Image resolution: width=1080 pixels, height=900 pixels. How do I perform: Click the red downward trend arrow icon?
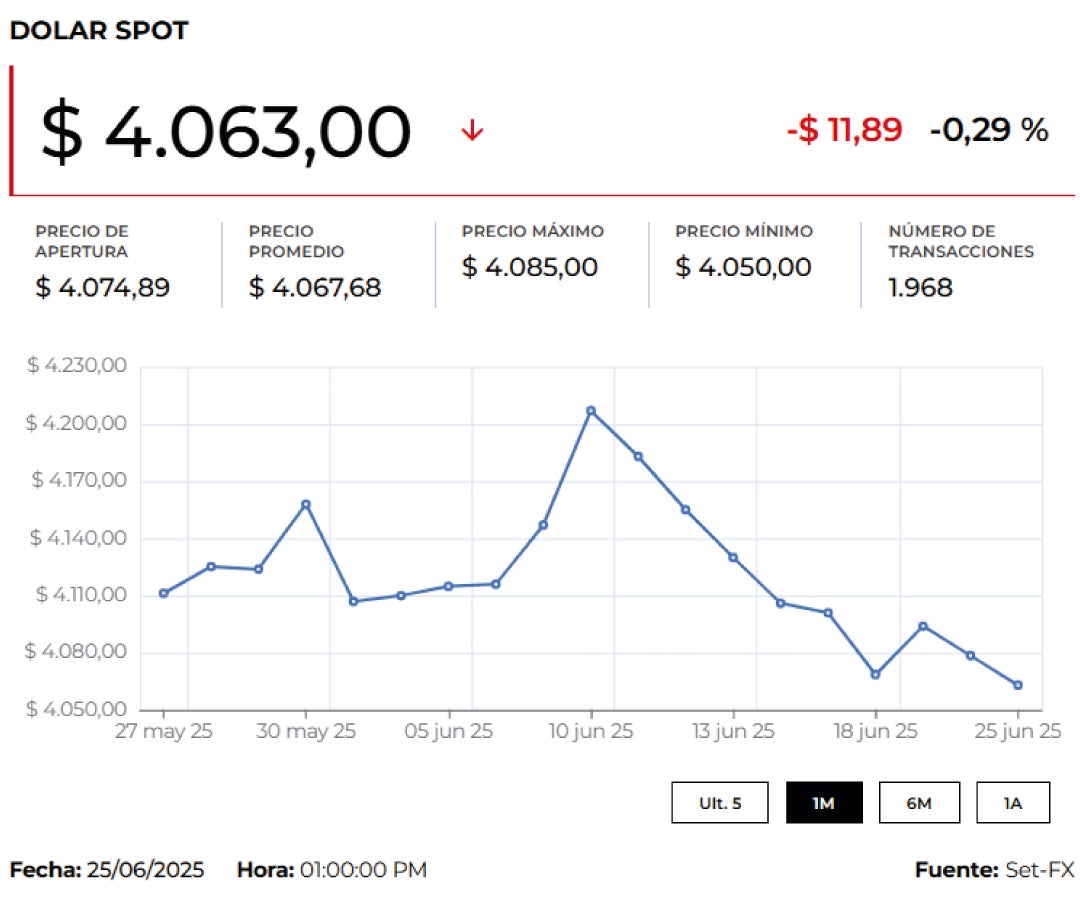coord(472,131)
